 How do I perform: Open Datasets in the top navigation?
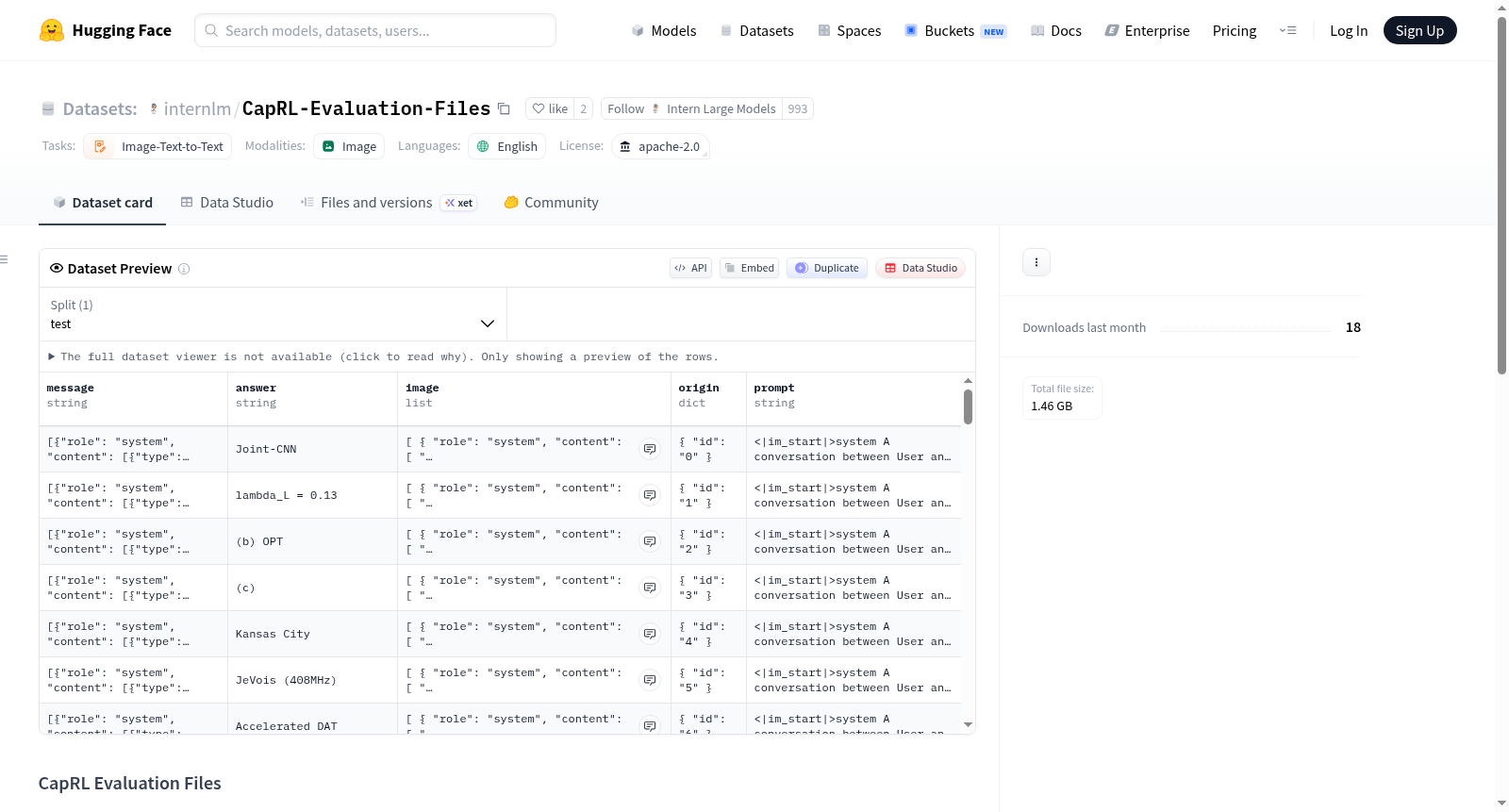[756, 30]
